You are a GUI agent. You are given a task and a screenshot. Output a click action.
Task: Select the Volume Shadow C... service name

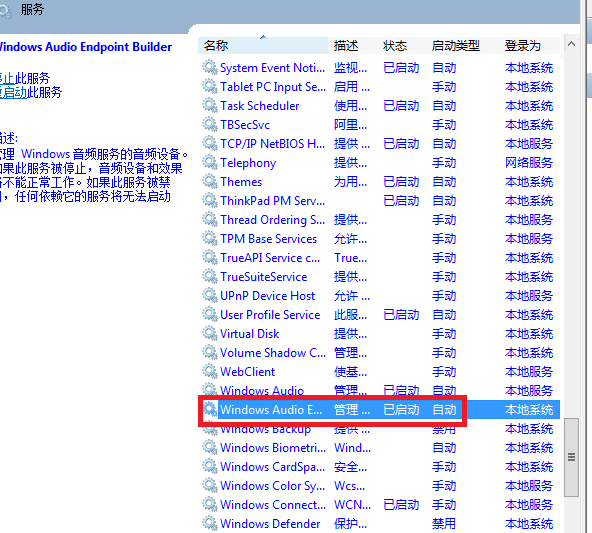coord(273,353)
